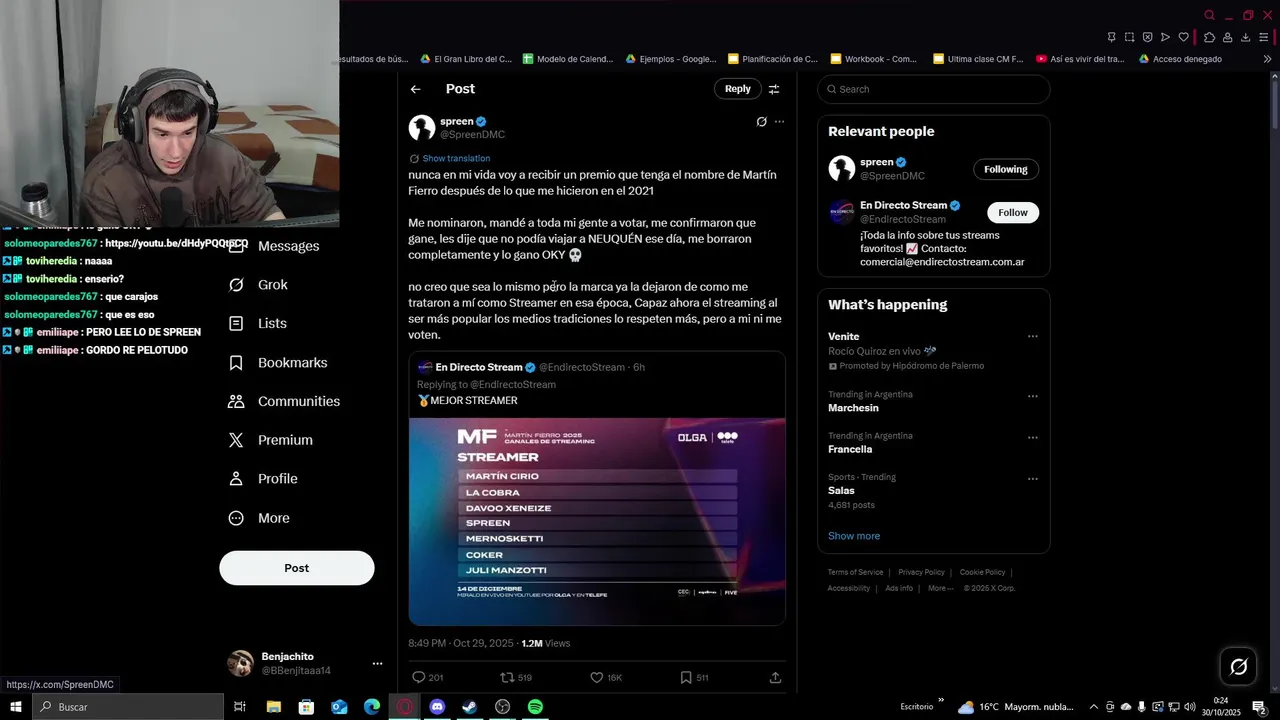Screen dimensions: 1280x720
Task: Expand the More menu in sidebar
Action: (258, 518)
